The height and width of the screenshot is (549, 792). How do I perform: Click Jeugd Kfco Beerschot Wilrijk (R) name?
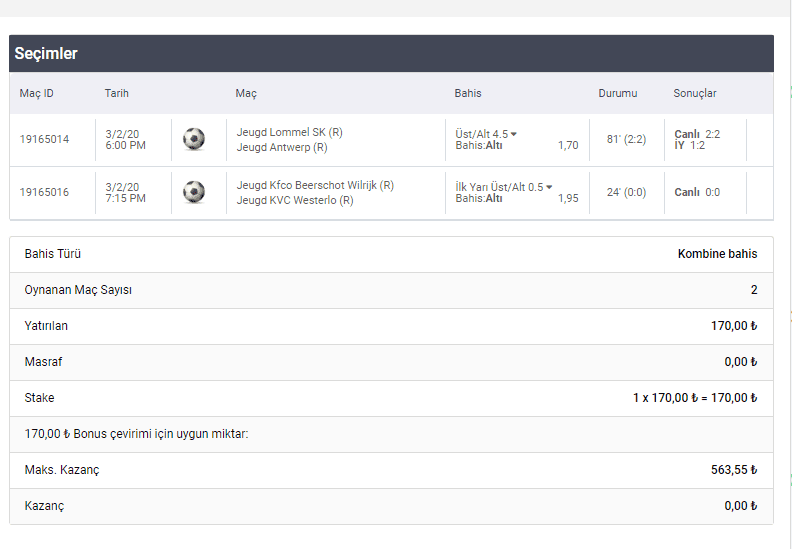pyautogui.click(x=315, y=185)
